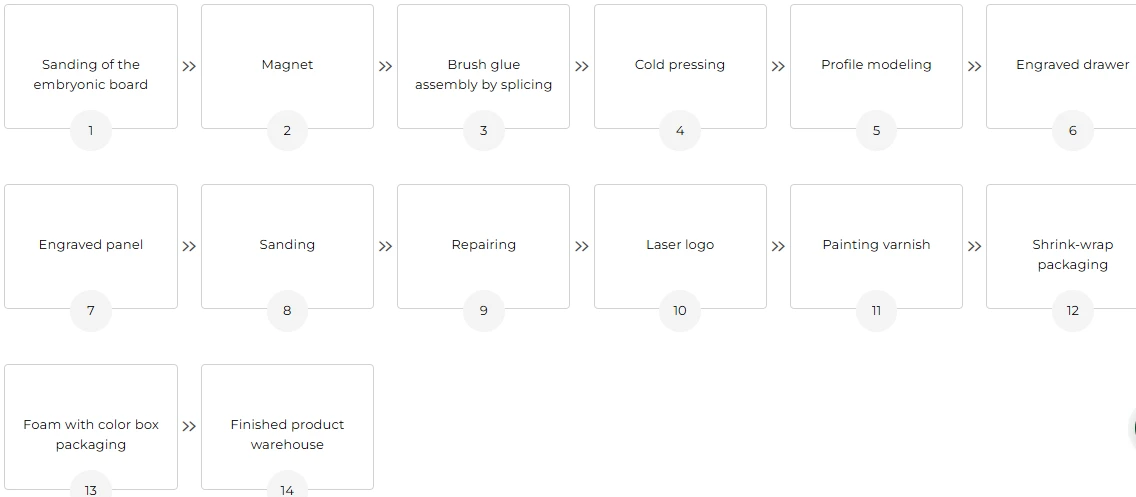Select the Finished product warehouse card
The height and width of the screenshot is (497, 1136).
[x=287, y=426]
